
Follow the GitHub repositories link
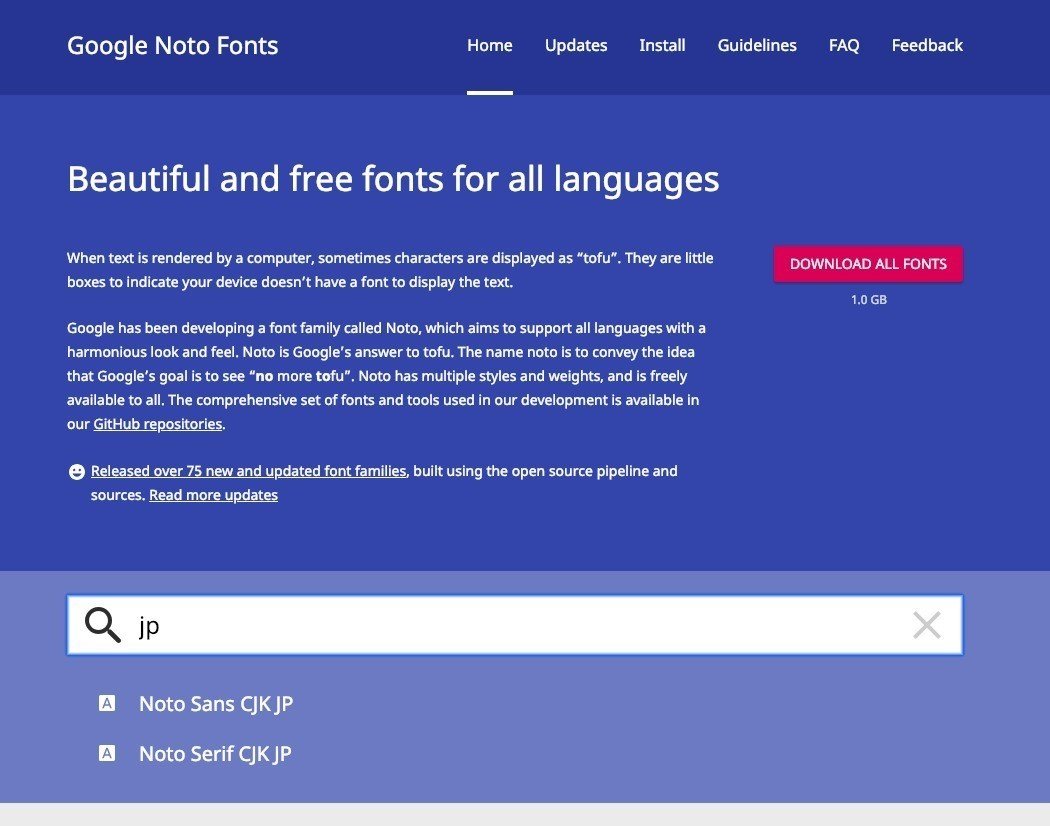tap(158, 424)
